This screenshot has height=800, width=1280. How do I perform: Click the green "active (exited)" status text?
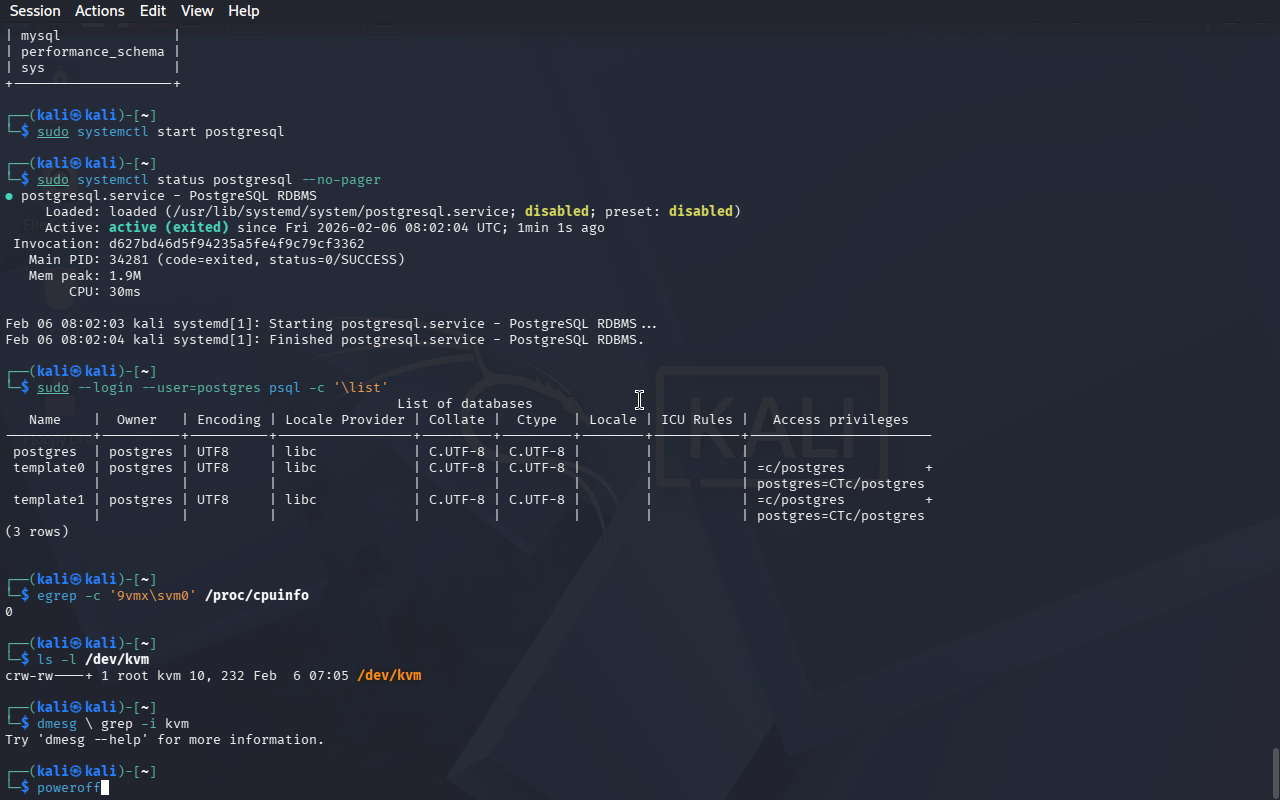(168, 228)
